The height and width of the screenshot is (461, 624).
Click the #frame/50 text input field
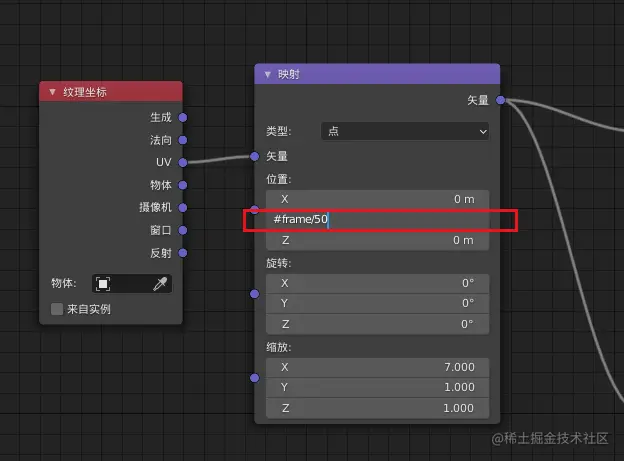pyautogui.click(x=377, y=219)
